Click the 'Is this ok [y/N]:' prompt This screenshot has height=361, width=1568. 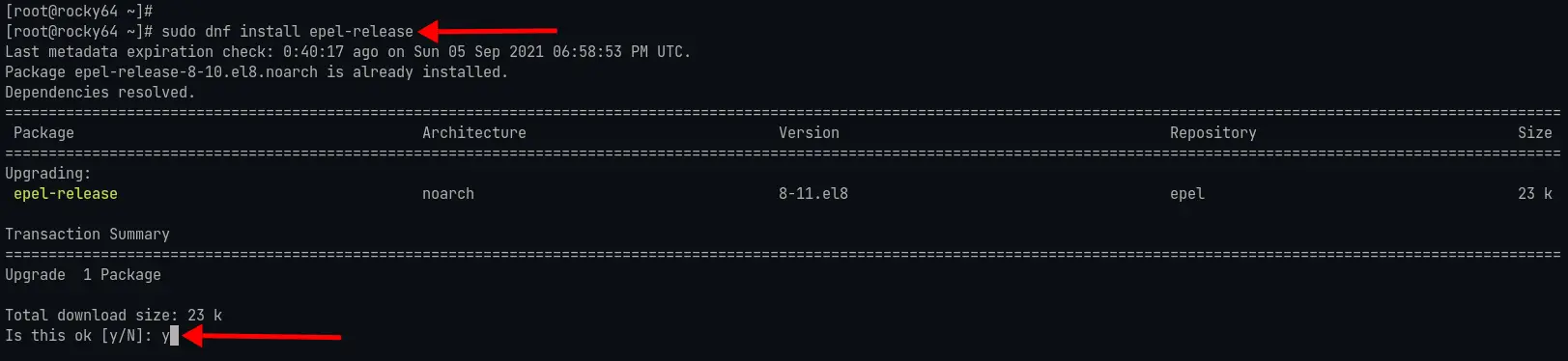tap(78, 336)
